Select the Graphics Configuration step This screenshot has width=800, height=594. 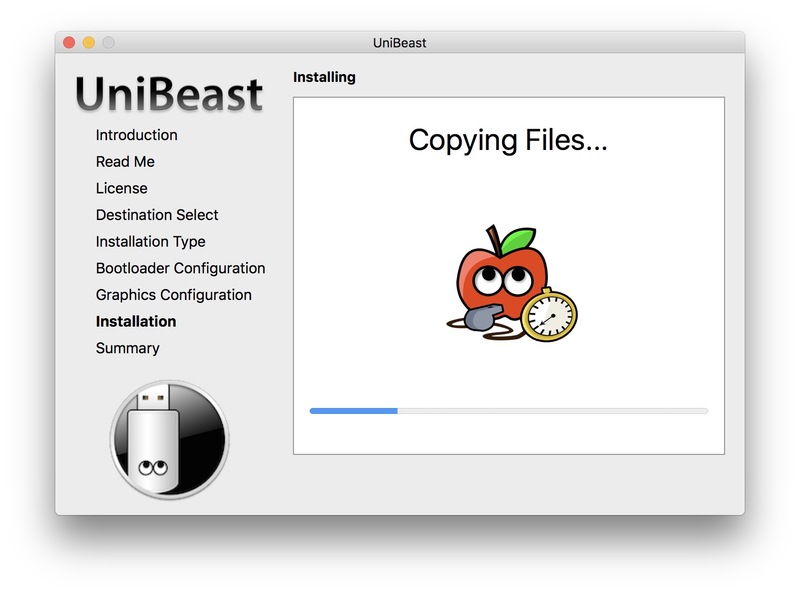pos(173,294)
